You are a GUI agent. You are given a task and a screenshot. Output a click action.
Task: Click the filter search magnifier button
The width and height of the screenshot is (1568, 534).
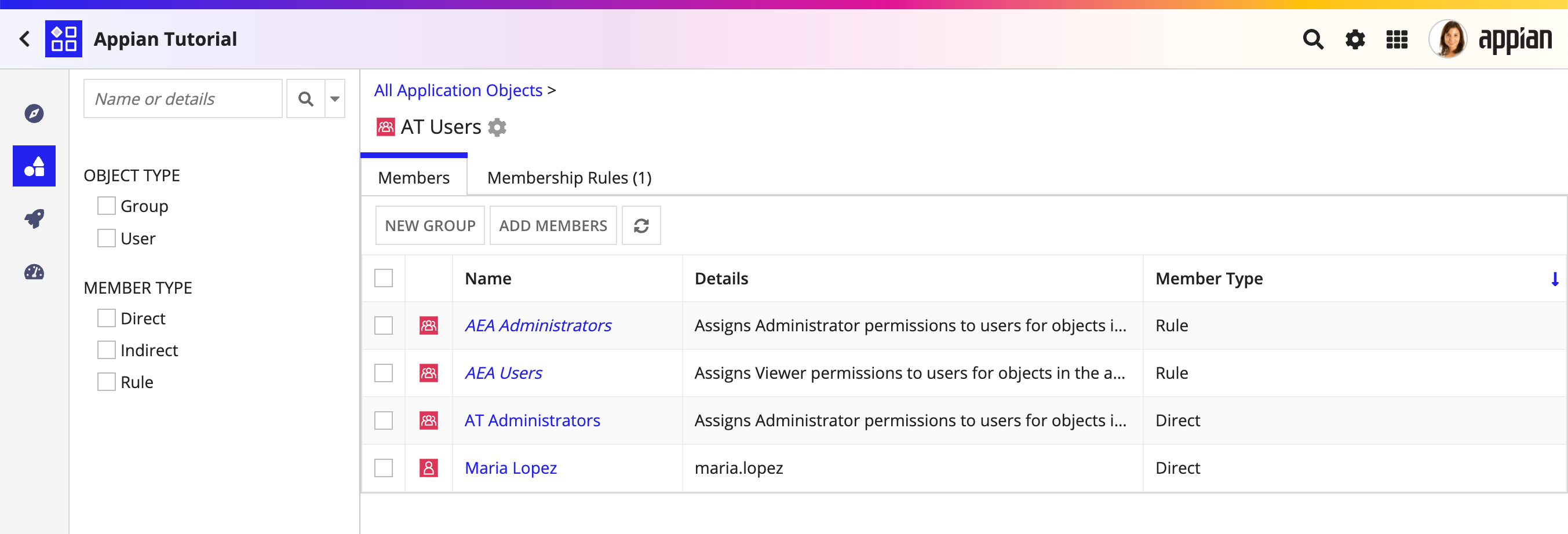point(305,98)
